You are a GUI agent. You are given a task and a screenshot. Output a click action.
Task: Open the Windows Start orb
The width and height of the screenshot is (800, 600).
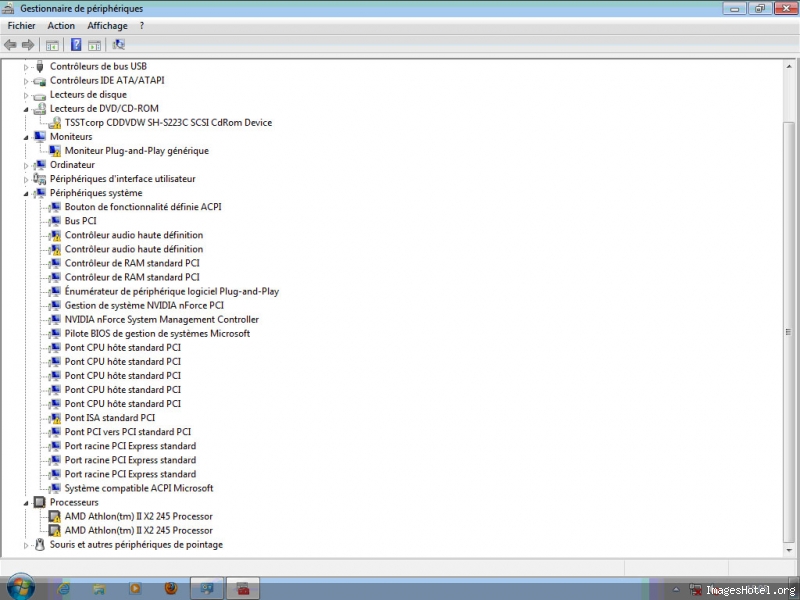click(21, 587)
